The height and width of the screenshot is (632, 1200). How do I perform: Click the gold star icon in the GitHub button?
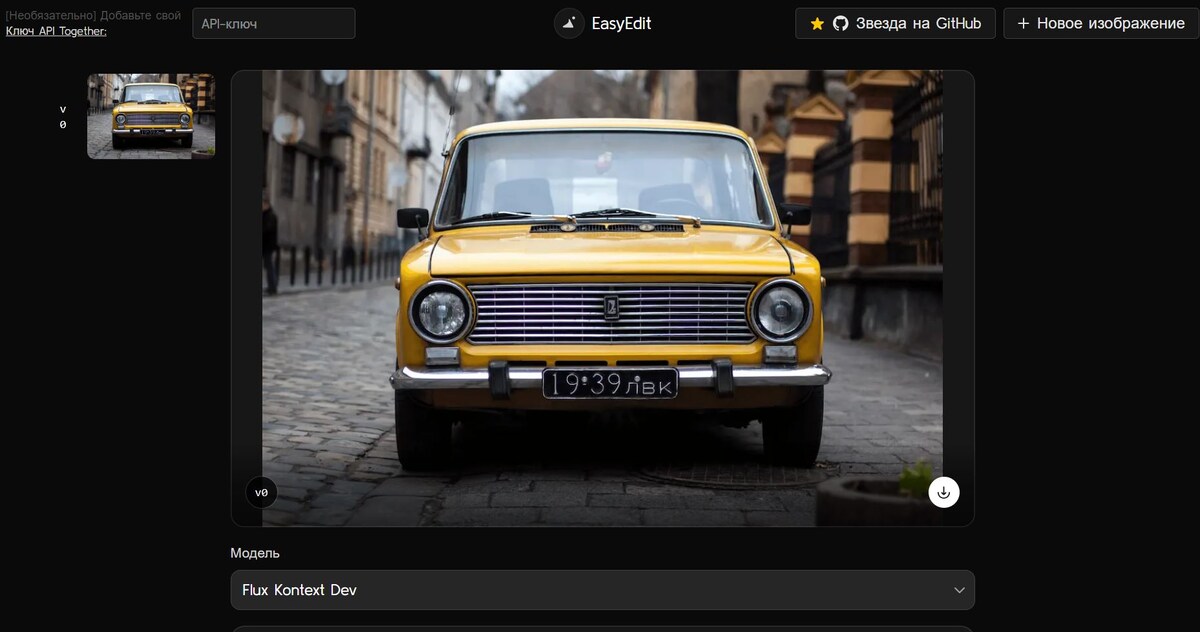click(817, 23)
